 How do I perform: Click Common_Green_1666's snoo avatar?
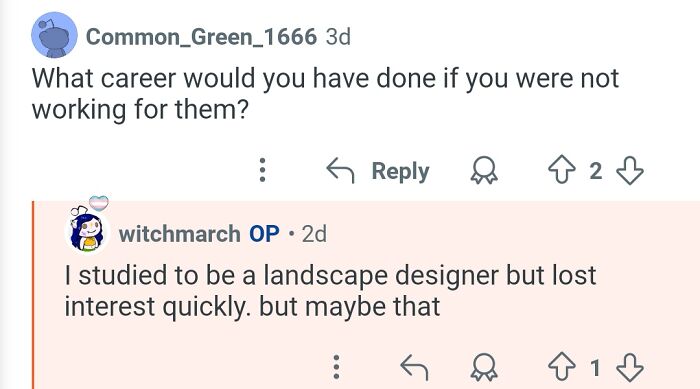54,35
